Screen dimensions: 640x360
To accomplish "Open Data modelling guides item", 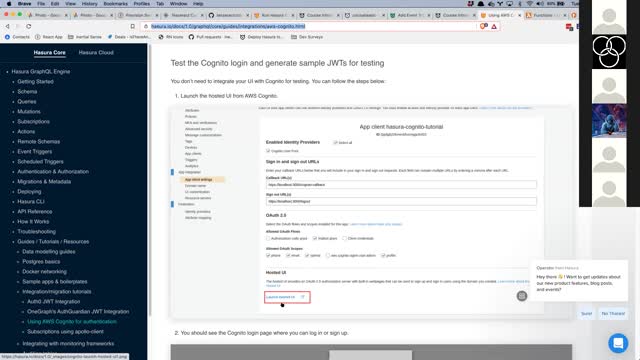I will pos(49,251).
